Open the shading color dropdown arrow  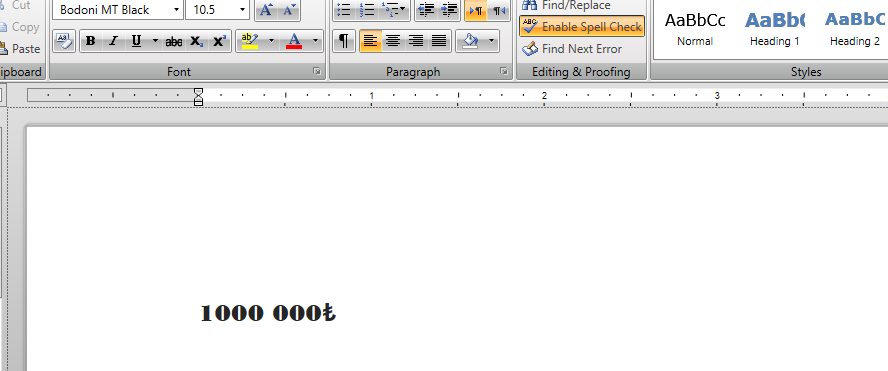click(491, 41)
